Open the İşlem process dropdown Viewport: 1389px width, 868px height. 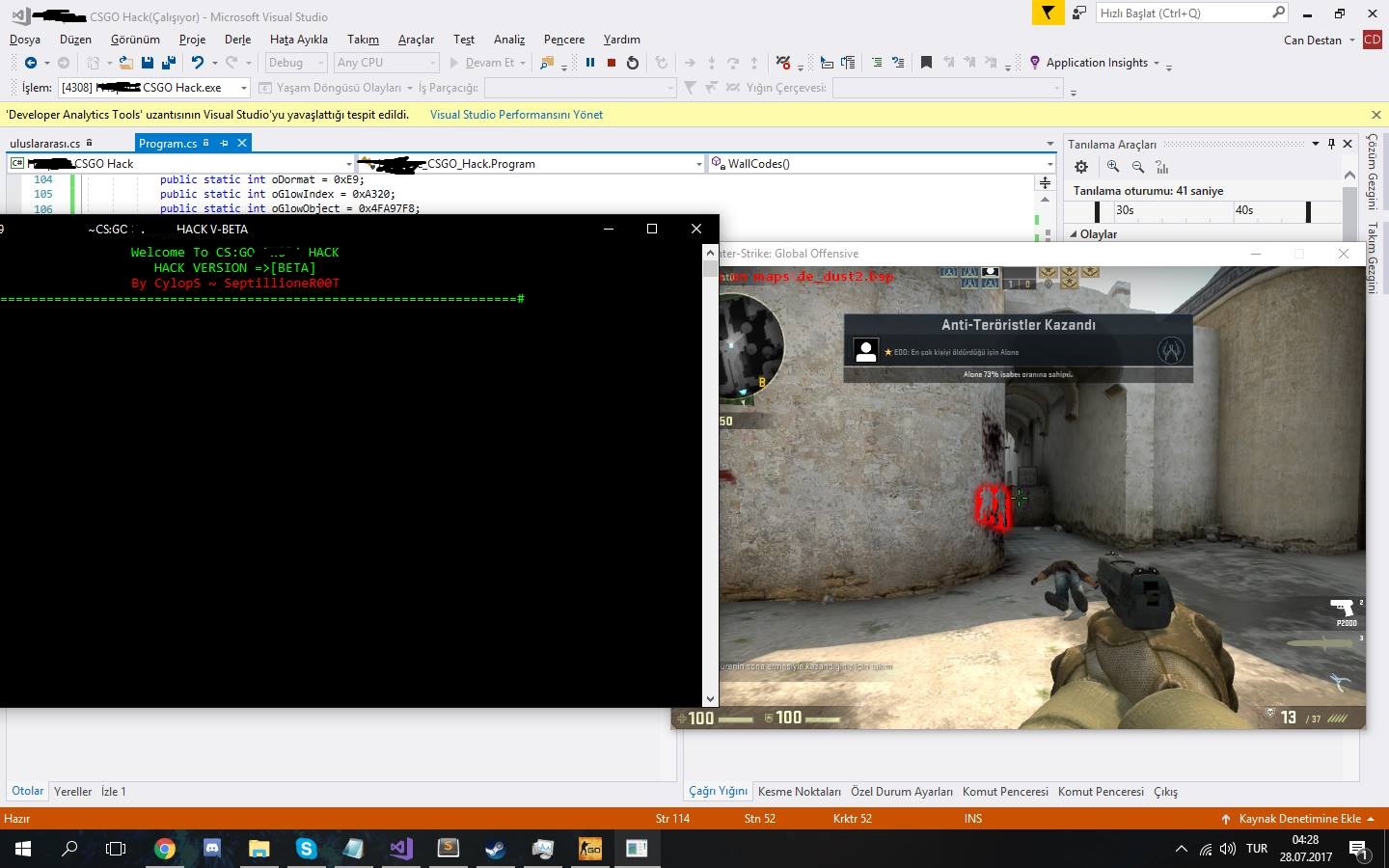coord(154,88)
